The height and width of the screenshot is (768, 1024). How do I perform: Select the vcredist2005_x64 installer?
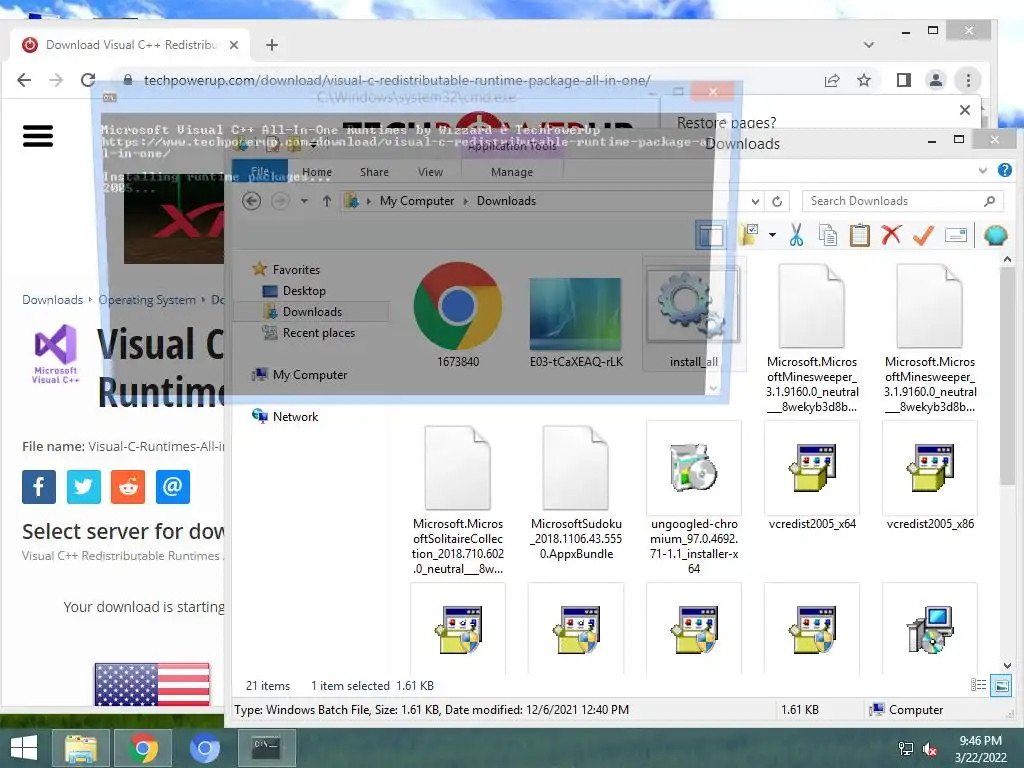click(x=812, y=476)
